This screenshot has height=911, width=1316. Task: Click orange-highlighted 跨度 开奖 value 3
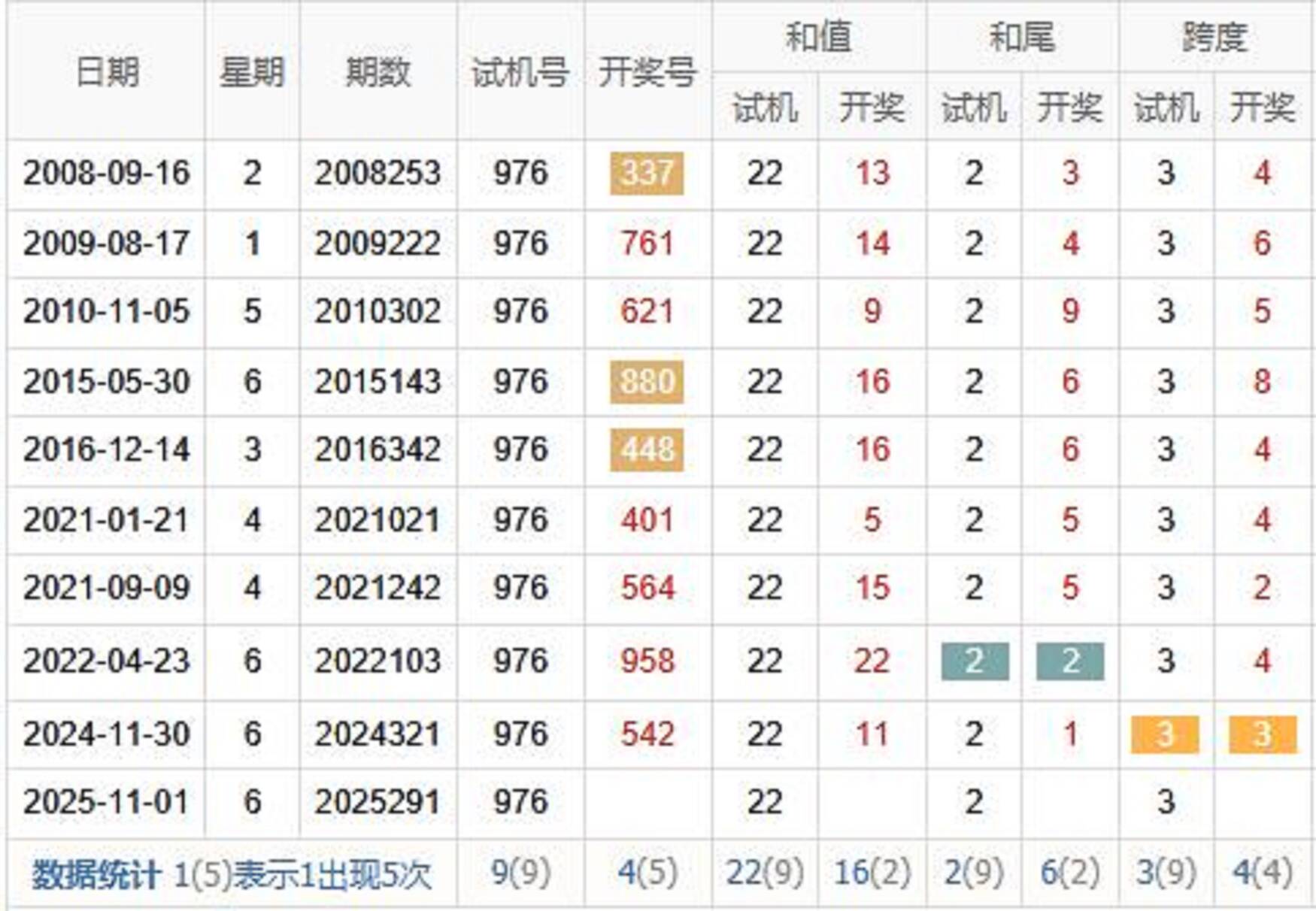[x=1262, y=734]
